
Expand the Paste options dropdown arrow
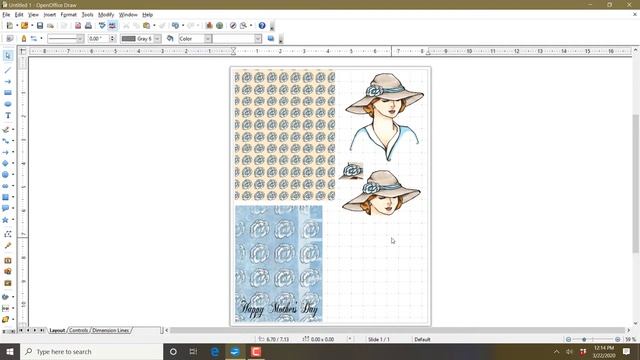(x=154, y=26)
